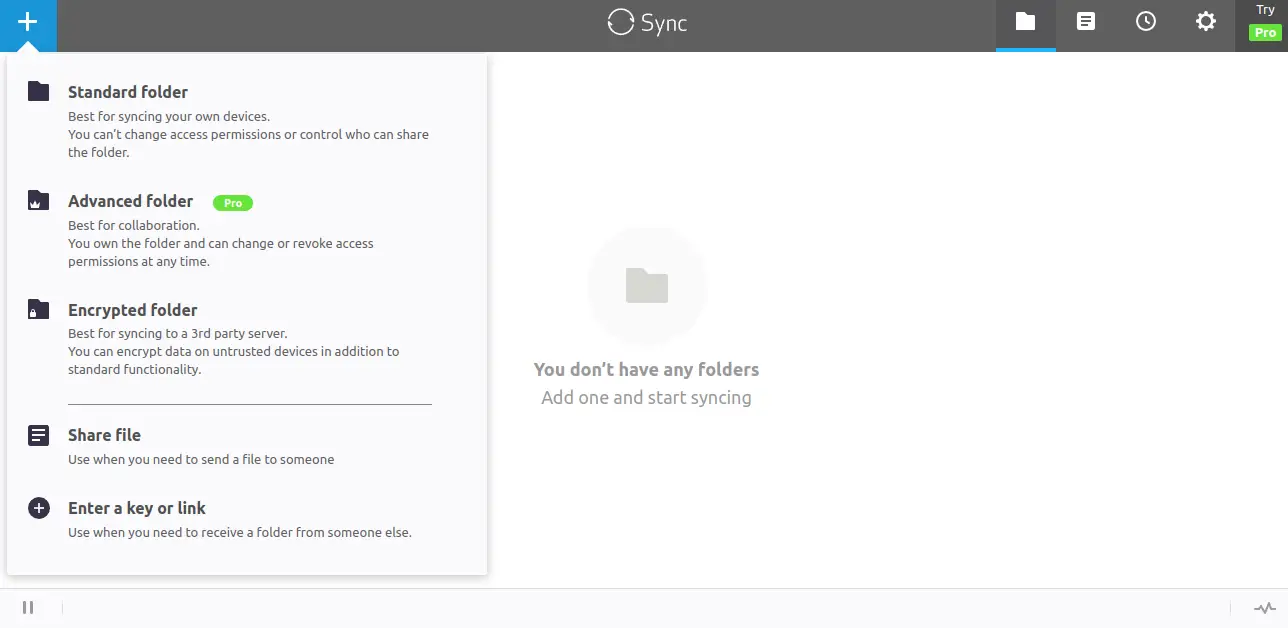
Task: Click "Use when you need to send a file" text
Action: (x=201, y=460)
